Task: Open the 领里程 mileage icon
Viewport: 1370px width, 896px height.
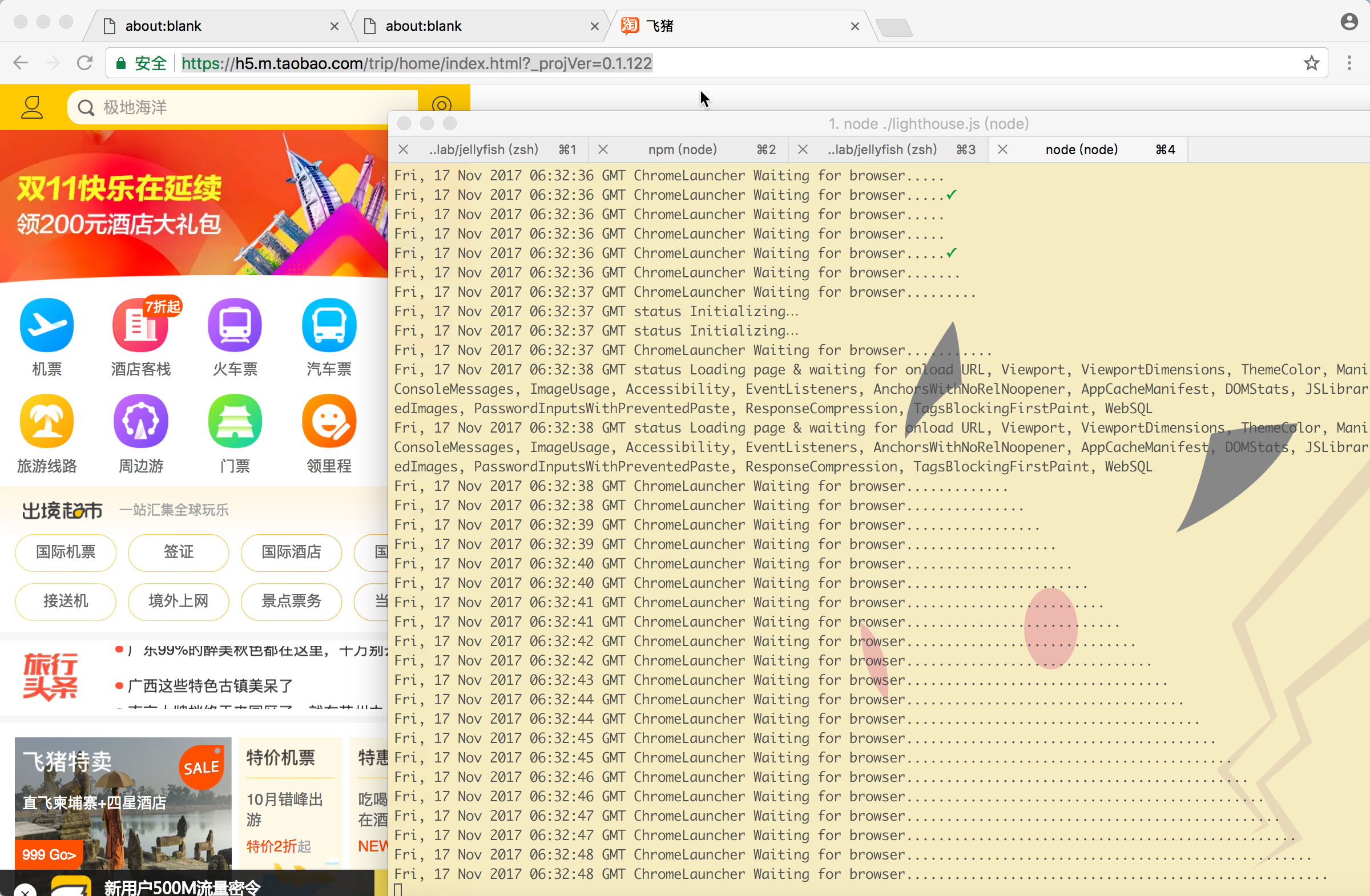Action: [329, 421]
